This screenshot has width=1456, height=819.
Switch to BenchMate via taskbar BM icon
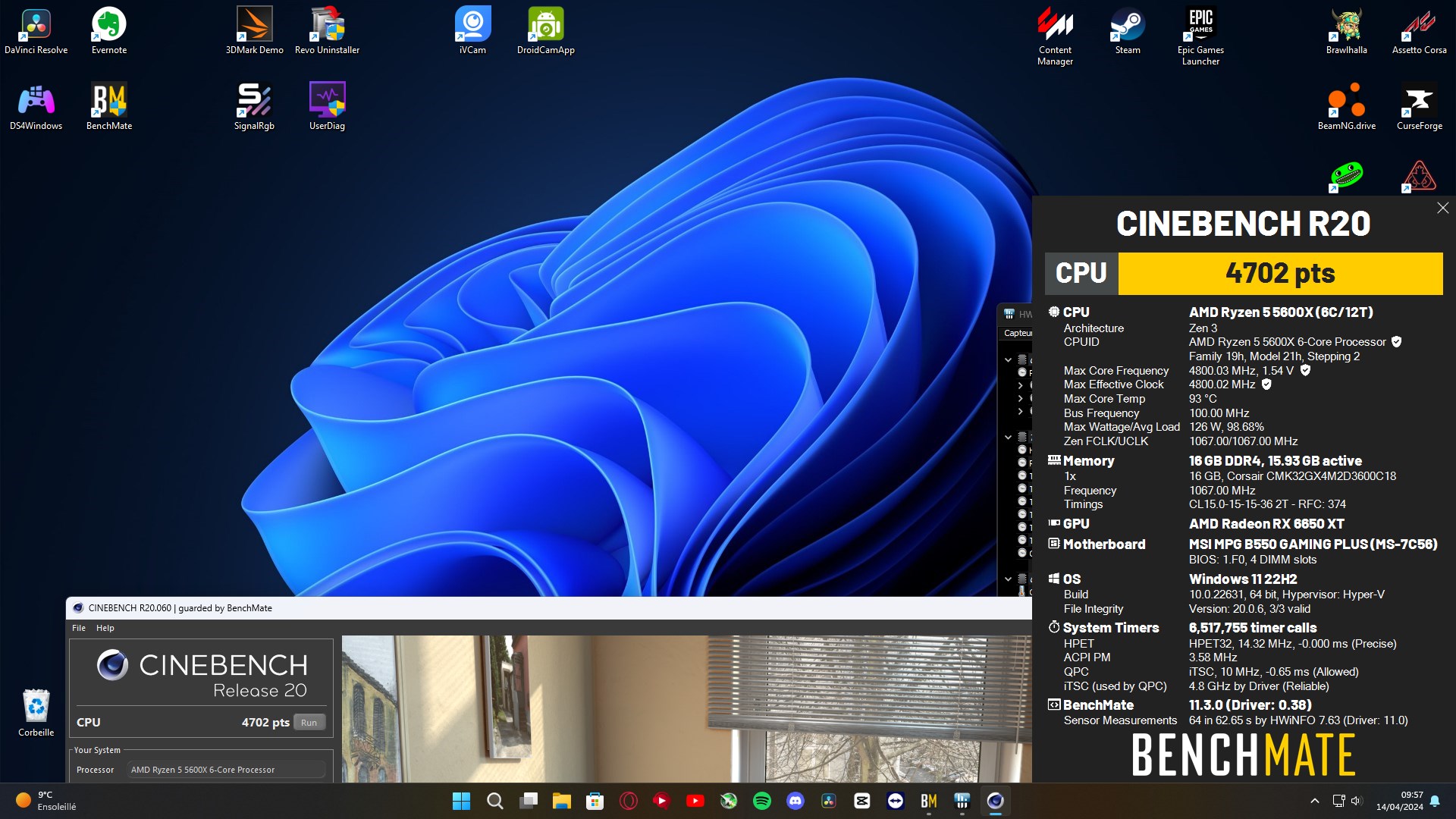point(928,801)
